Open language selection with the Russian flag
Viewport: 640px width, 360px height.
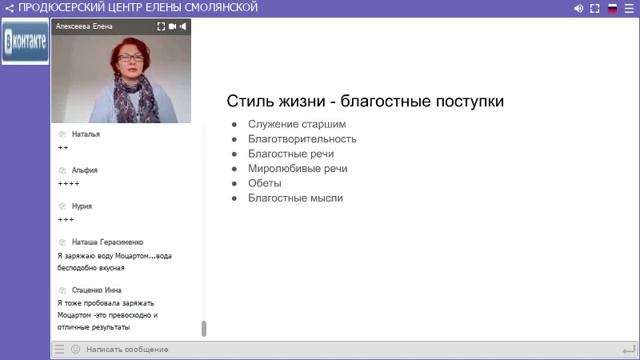click(612, 8)
